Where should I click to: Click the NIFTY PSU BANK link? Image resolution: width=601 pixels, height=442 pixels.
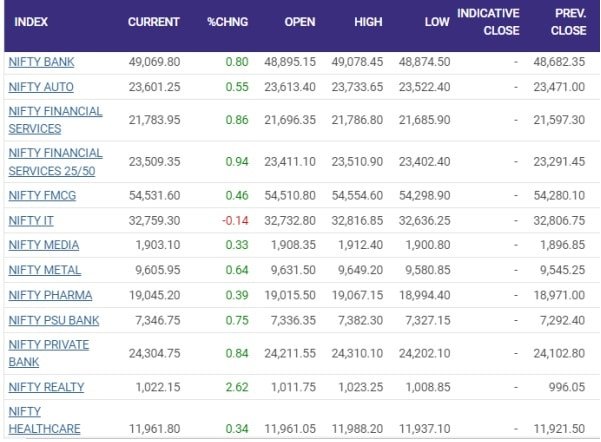[x=52, y=320]
